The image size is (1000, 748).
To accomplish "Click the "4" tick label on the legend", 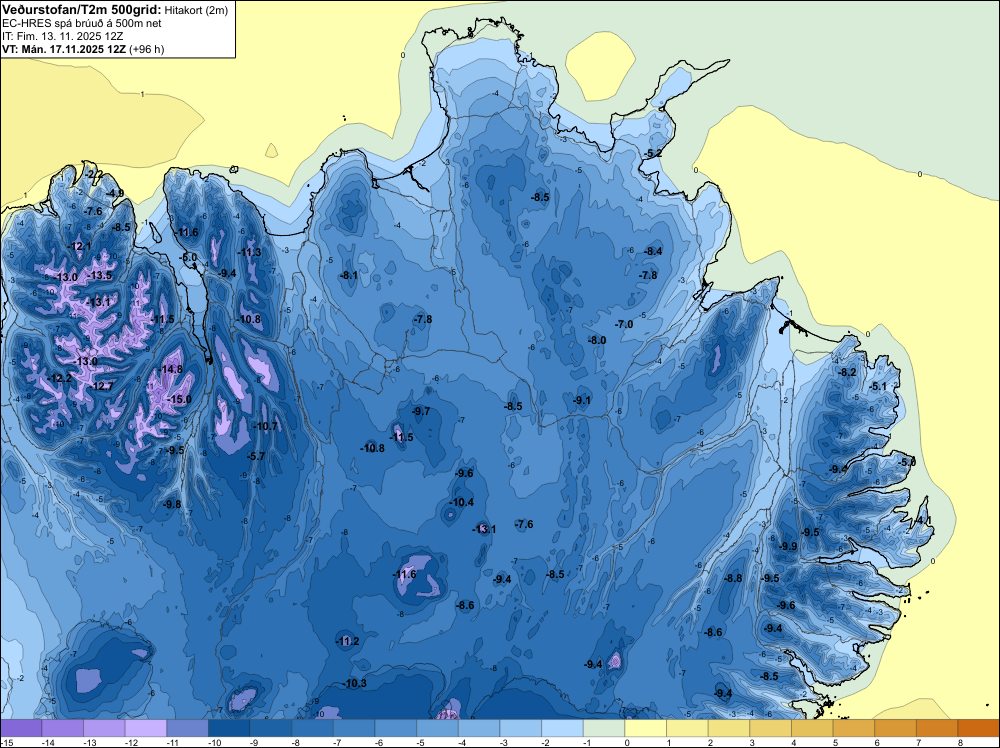I will pyautogui.click(x=794, y=742).
